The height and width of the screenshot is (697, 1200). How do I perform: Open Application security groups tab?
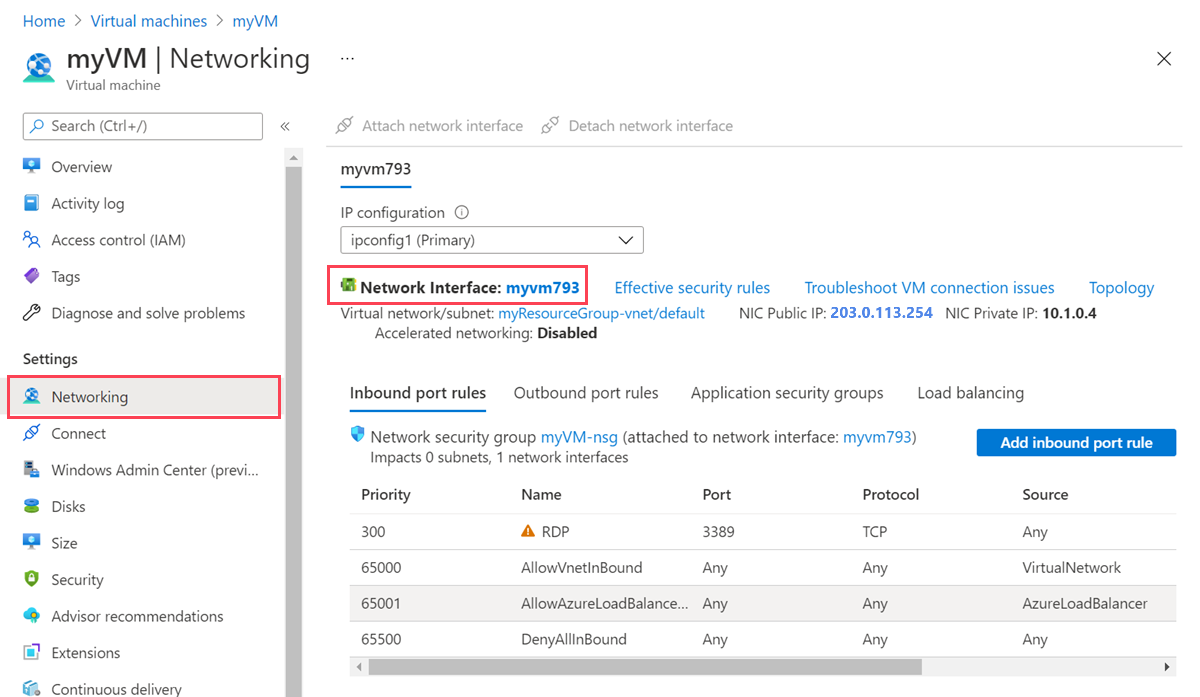(x=787, y=393)
